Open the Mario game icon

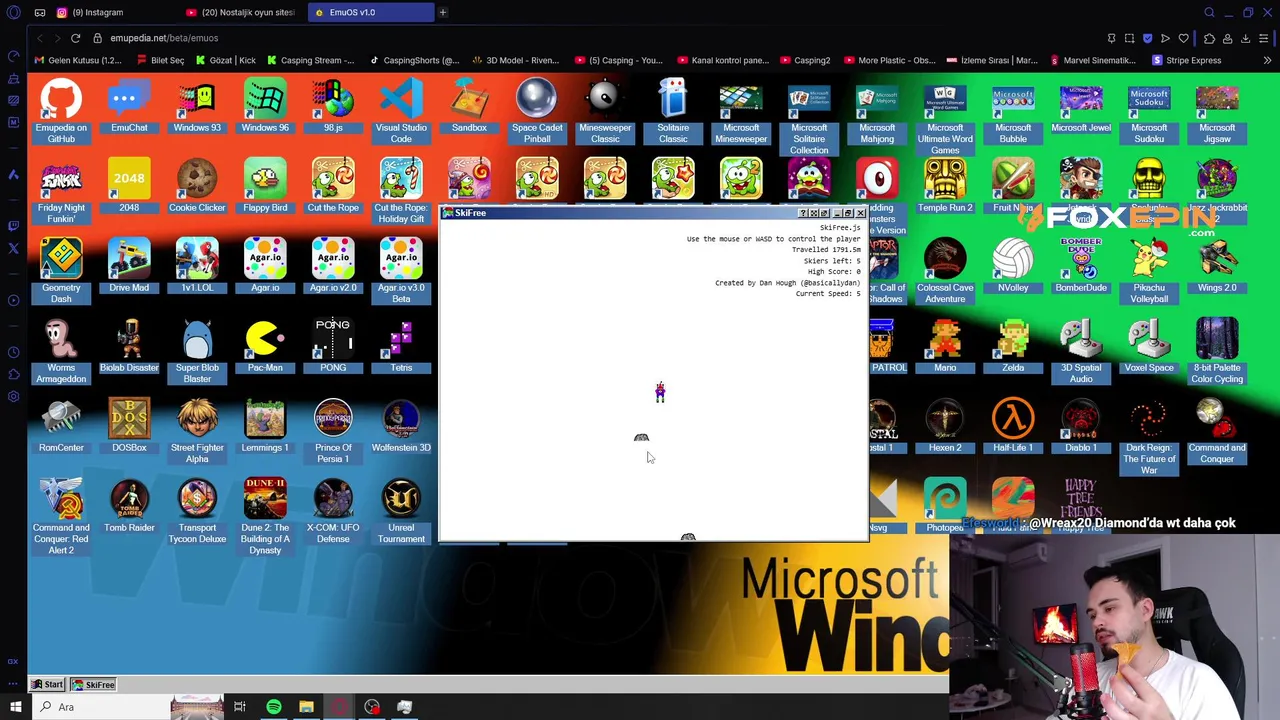[945, 346]
